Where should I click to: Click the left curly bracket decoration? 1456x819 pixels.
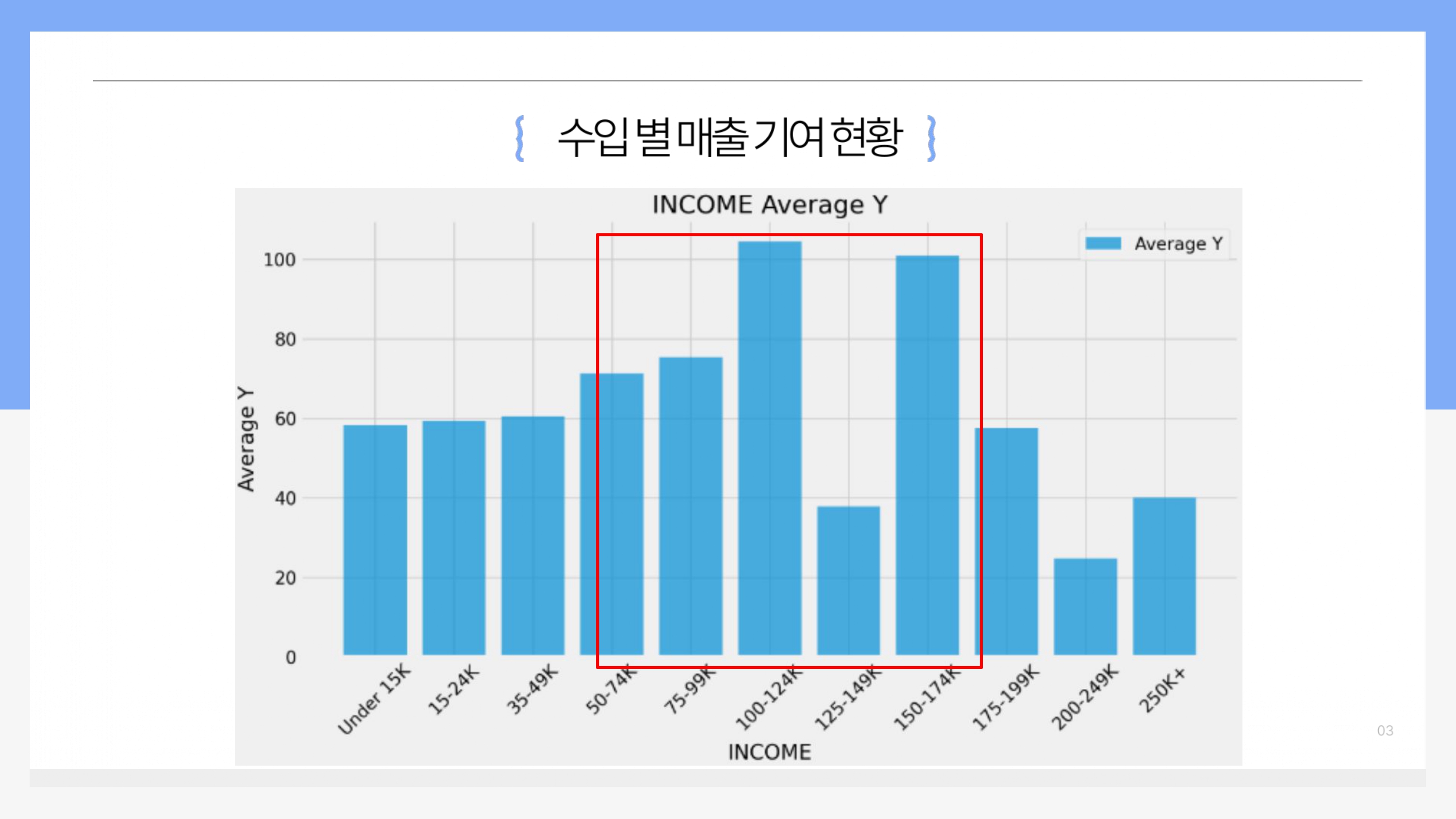520,138
